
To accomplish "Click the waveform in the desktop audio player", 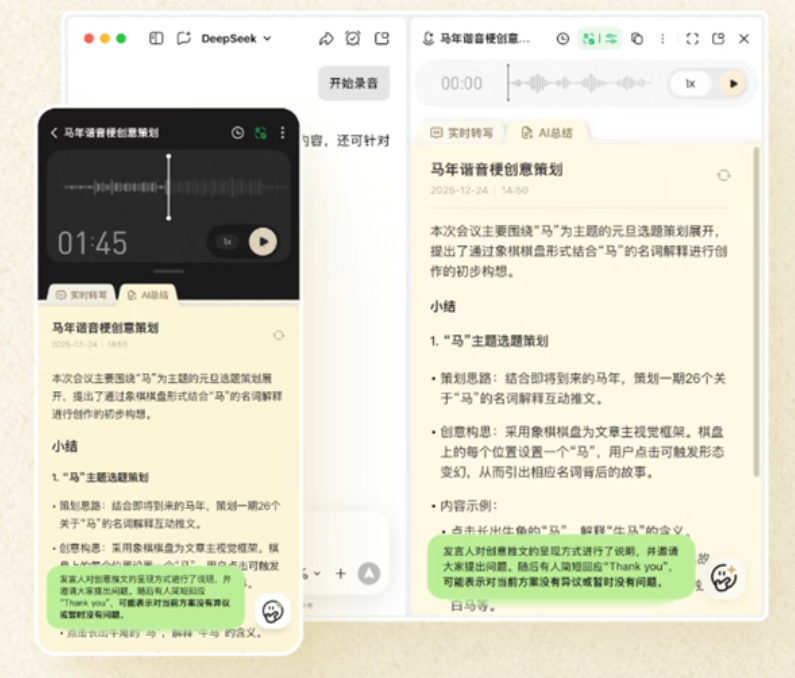I will pos(579,83).
